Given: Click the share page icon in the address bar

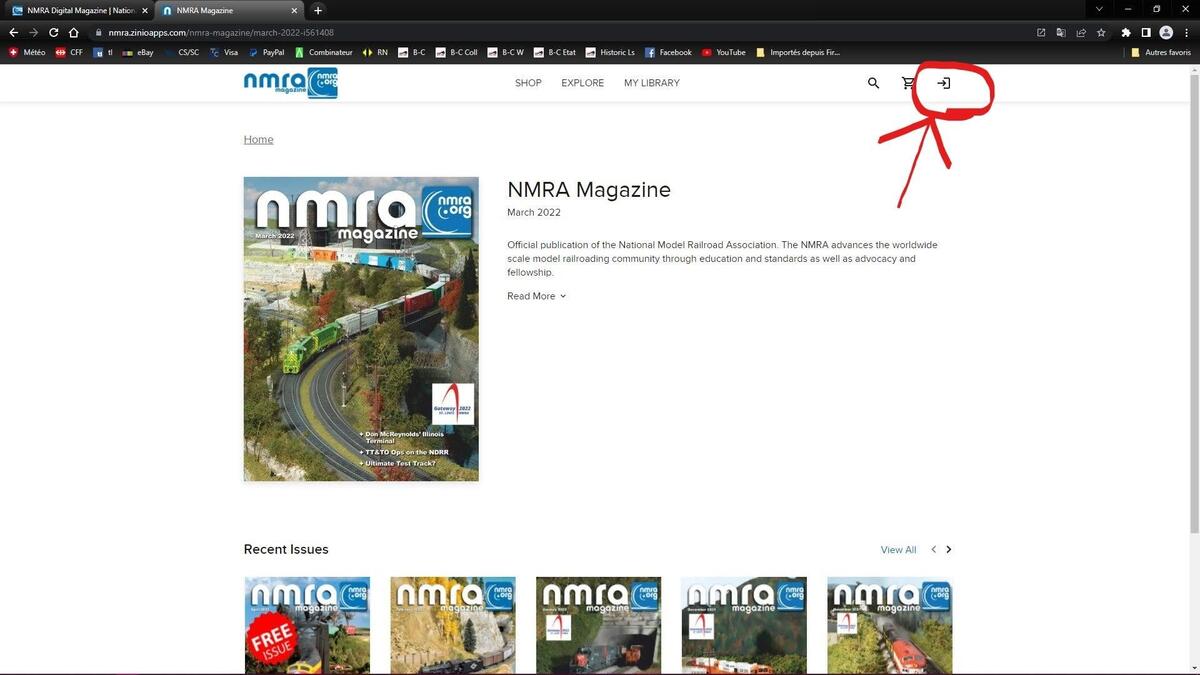Looking at the screenshot, I should click(x=1081, y=32).
